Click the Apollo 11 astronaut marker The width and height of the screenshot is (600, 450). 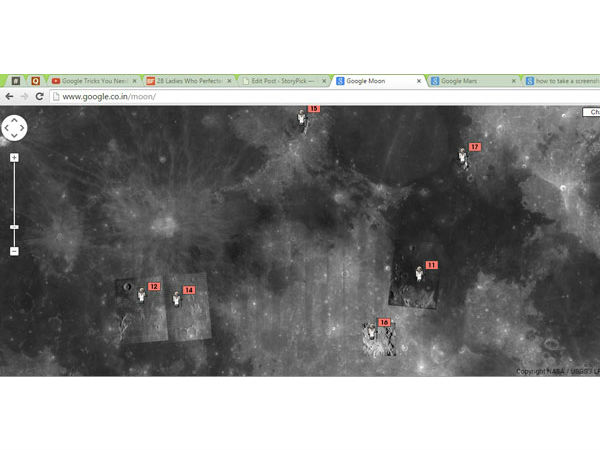click(x=420, y=271)
